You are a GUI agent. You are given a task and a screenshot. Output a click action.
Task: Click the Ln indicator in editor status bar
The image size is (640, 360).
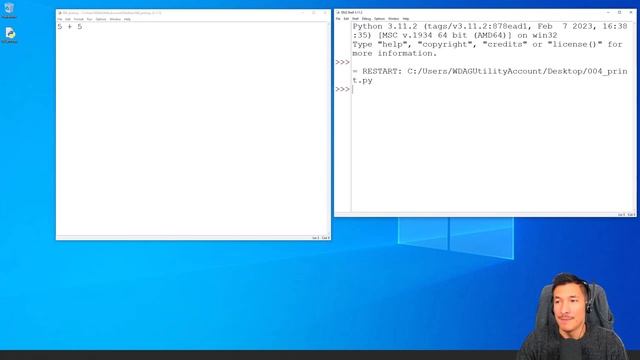(316, 238)
